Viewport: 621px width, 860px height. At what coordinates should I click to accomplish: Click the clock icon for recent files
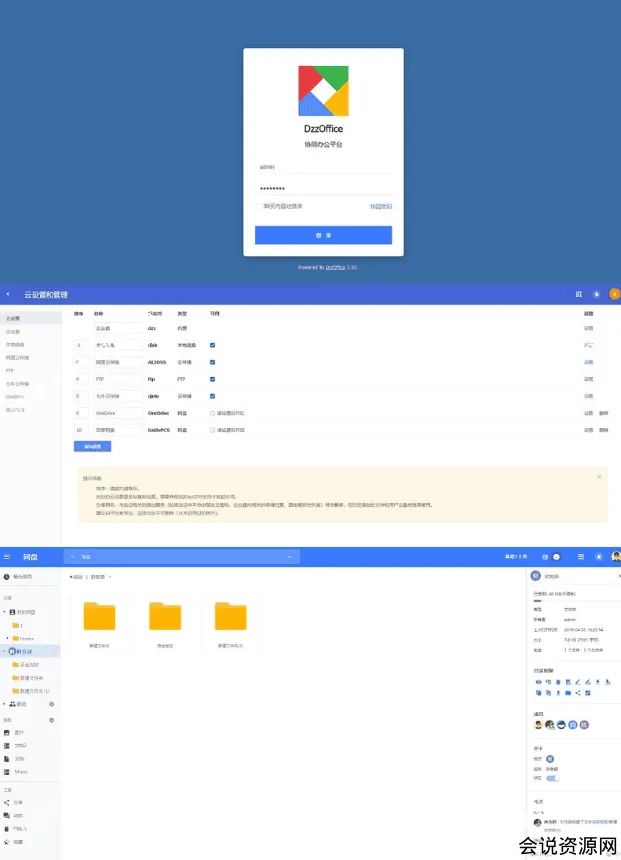[7, 577]
